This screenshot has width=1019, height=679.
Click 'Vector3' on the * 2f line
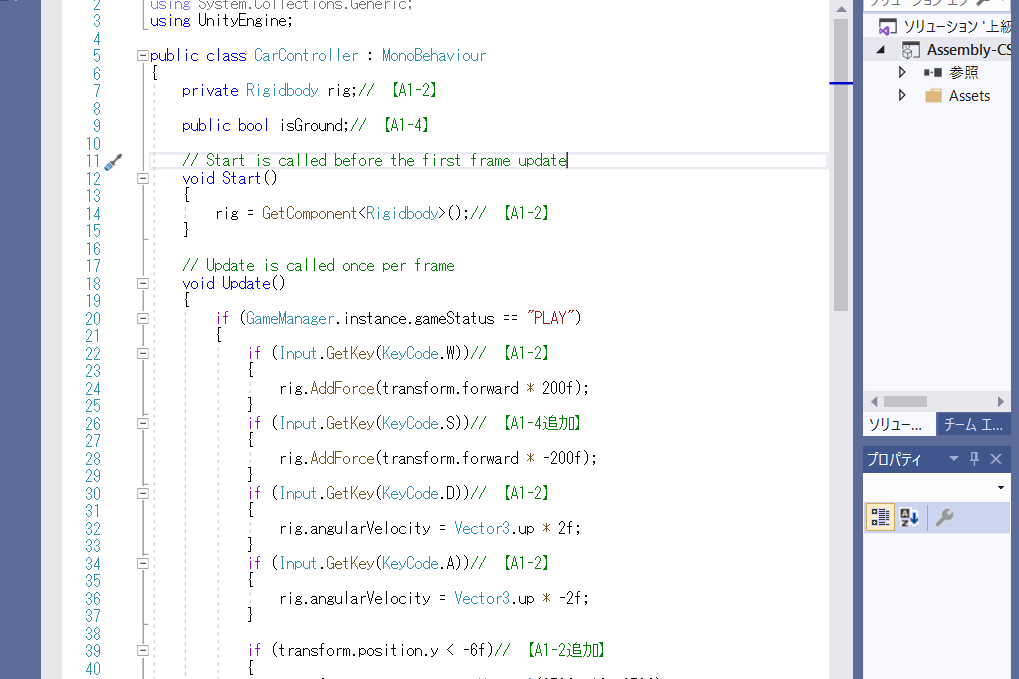click(482, 528)
